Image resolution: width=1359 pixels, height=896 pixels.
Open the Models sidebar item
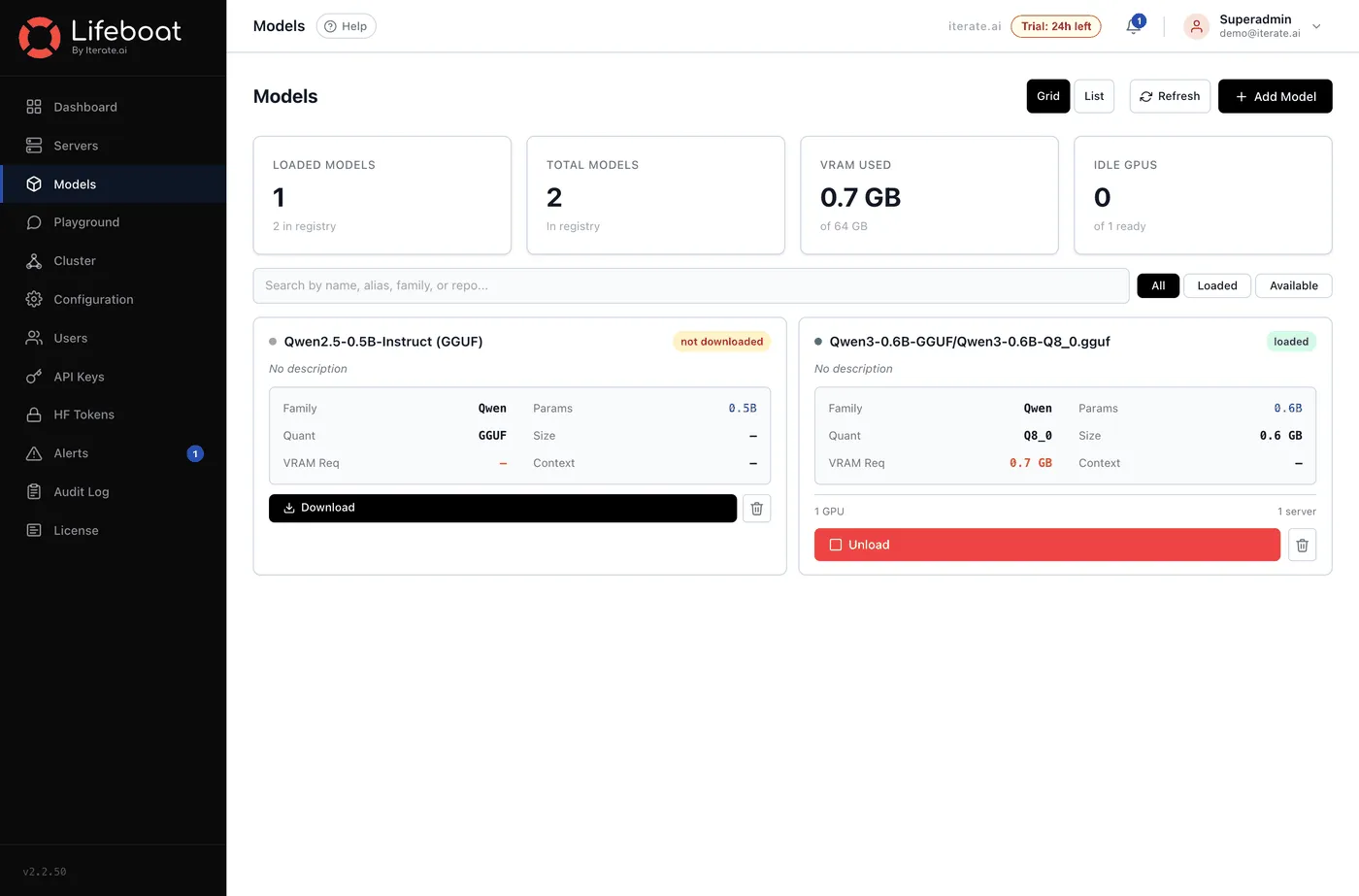(x=114, y=184)
